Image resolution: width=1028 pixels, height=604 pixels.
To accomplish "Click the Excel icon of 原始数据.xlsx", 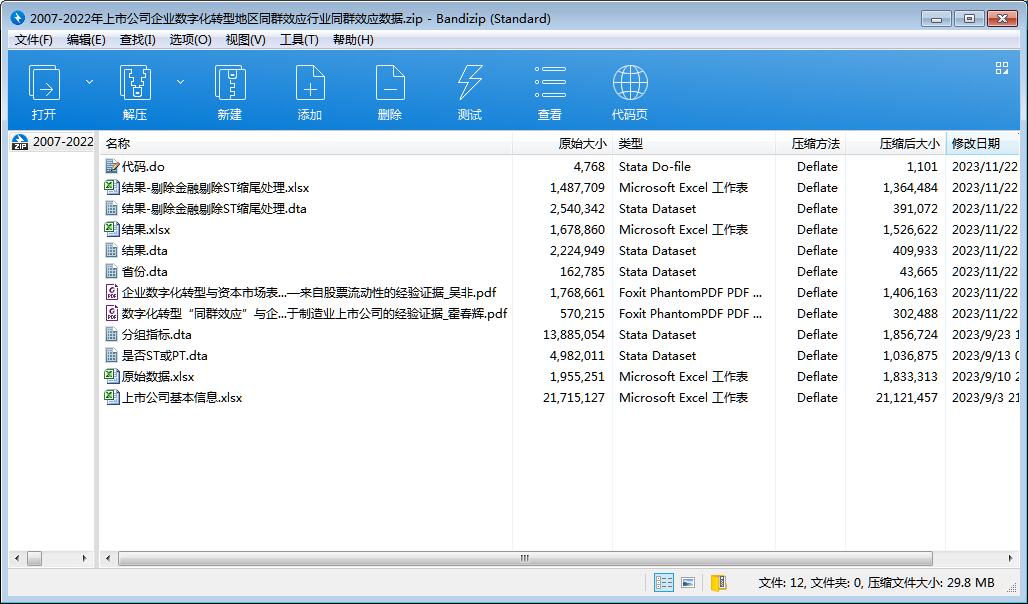I will coord(112,376).
